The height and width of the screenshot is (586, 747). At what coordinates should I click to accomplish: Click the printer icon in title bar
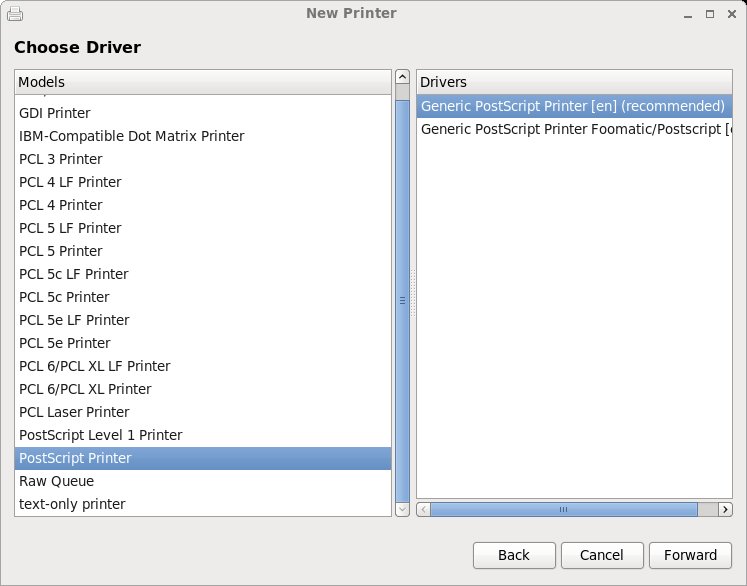[x=15, y=14]
